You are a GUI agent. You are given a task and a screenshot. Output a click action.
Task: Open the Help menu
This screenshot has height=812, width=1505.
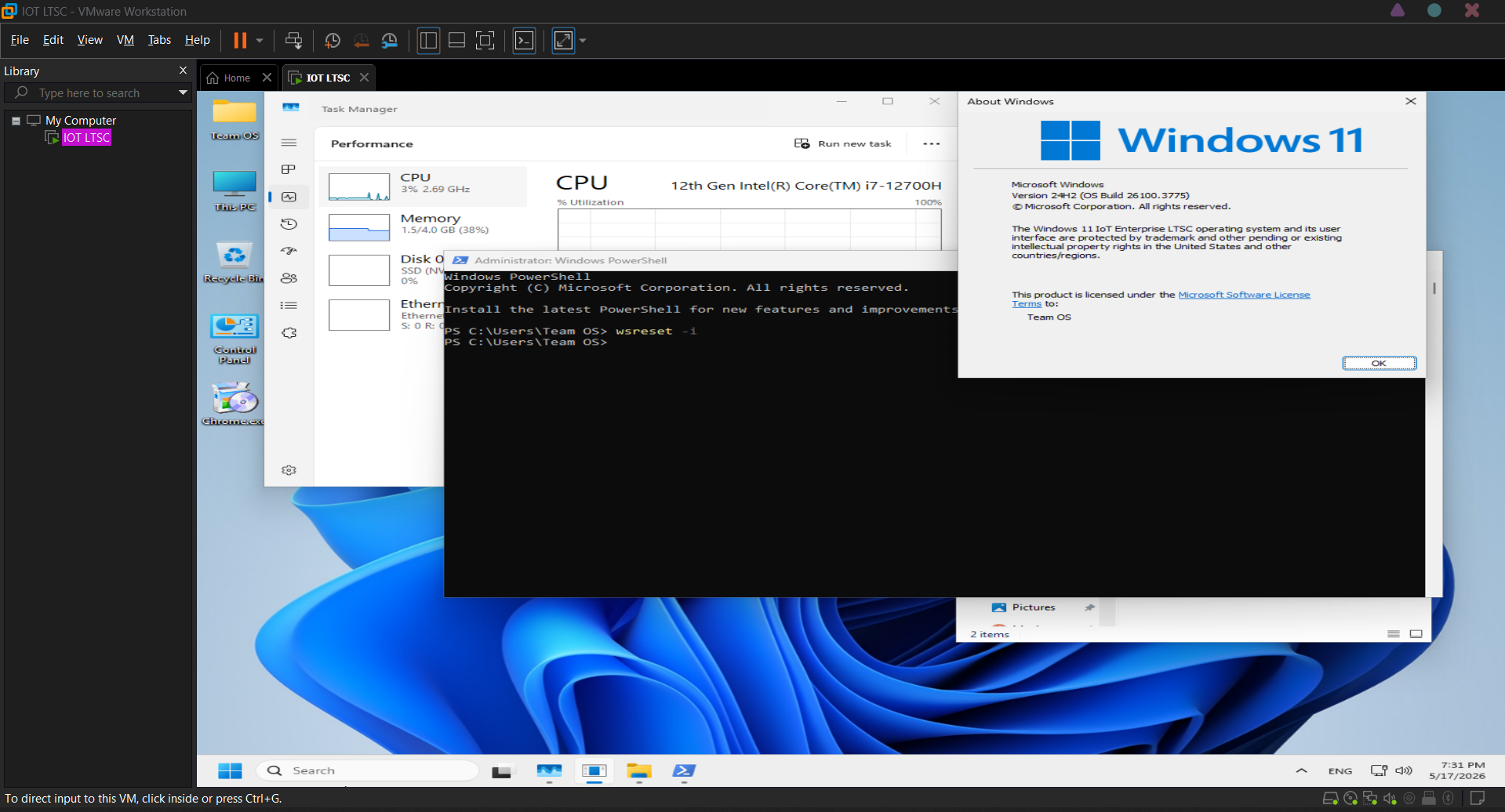coord(198,40)
